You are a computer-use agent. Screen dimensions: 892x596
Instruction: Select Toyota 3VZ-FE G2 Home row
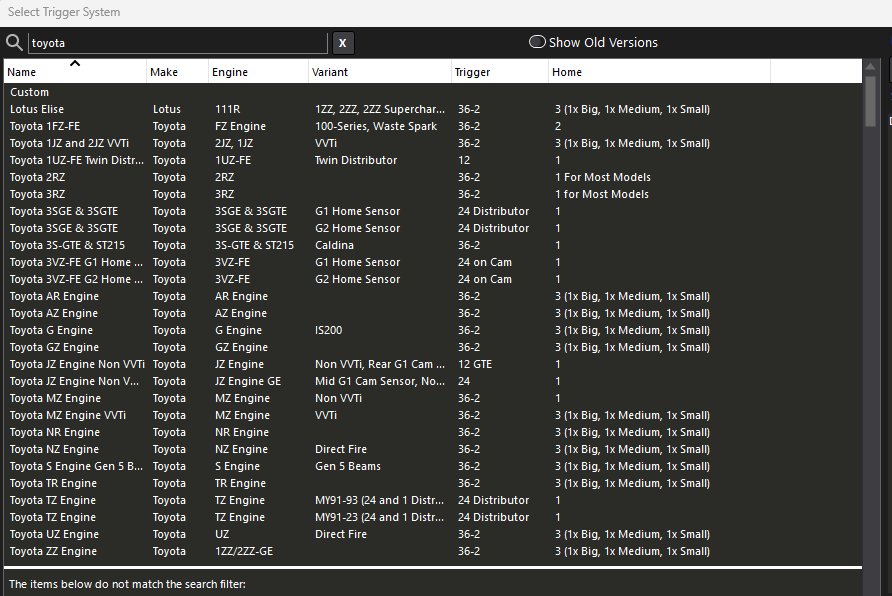[x=432, y=279]
